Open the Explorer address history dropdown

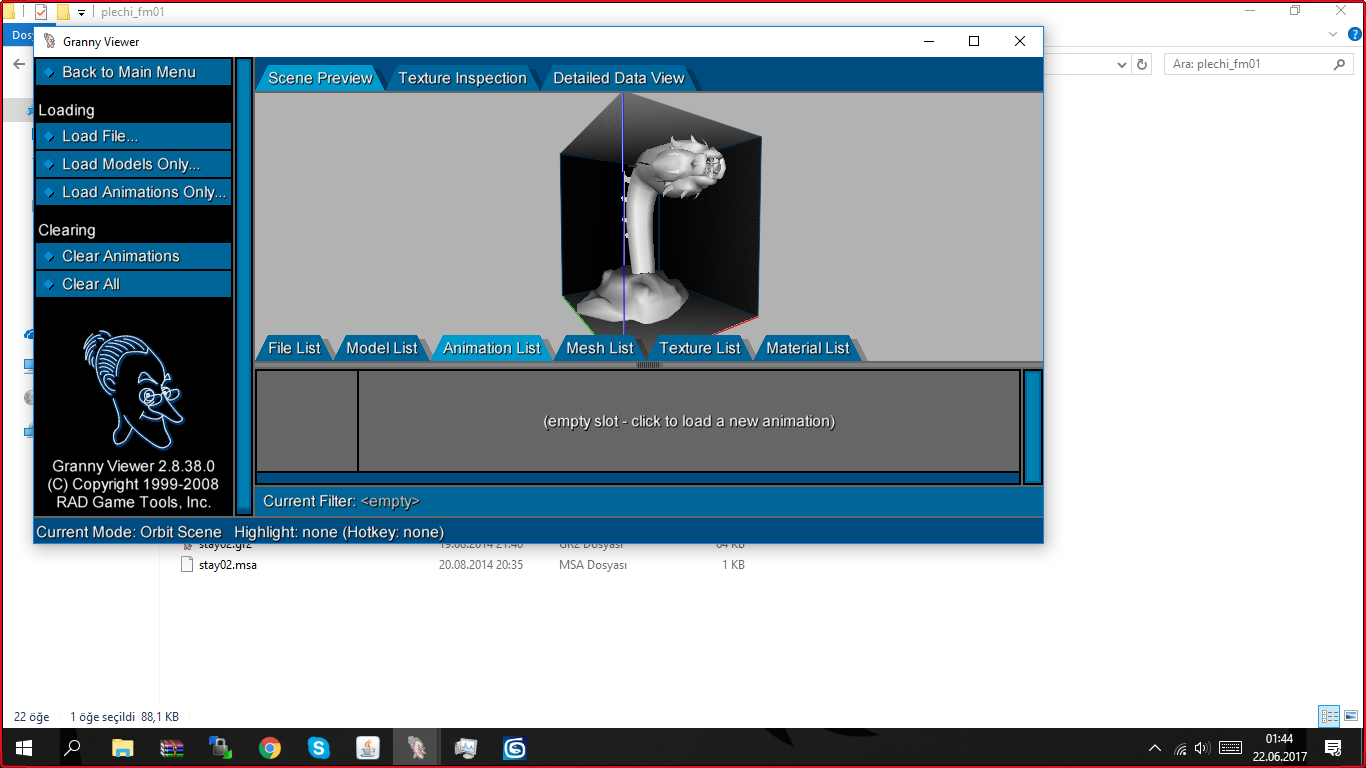pyautogui.click(x=1122, y=64)
